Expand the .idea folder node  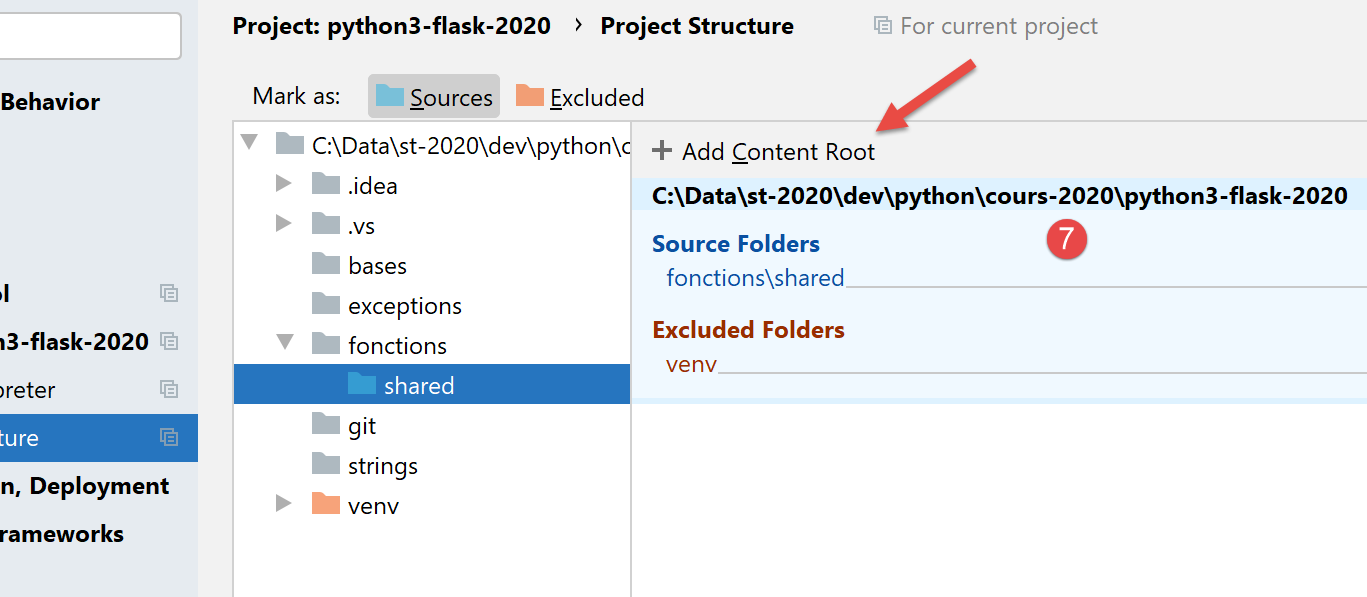(284, 184)
